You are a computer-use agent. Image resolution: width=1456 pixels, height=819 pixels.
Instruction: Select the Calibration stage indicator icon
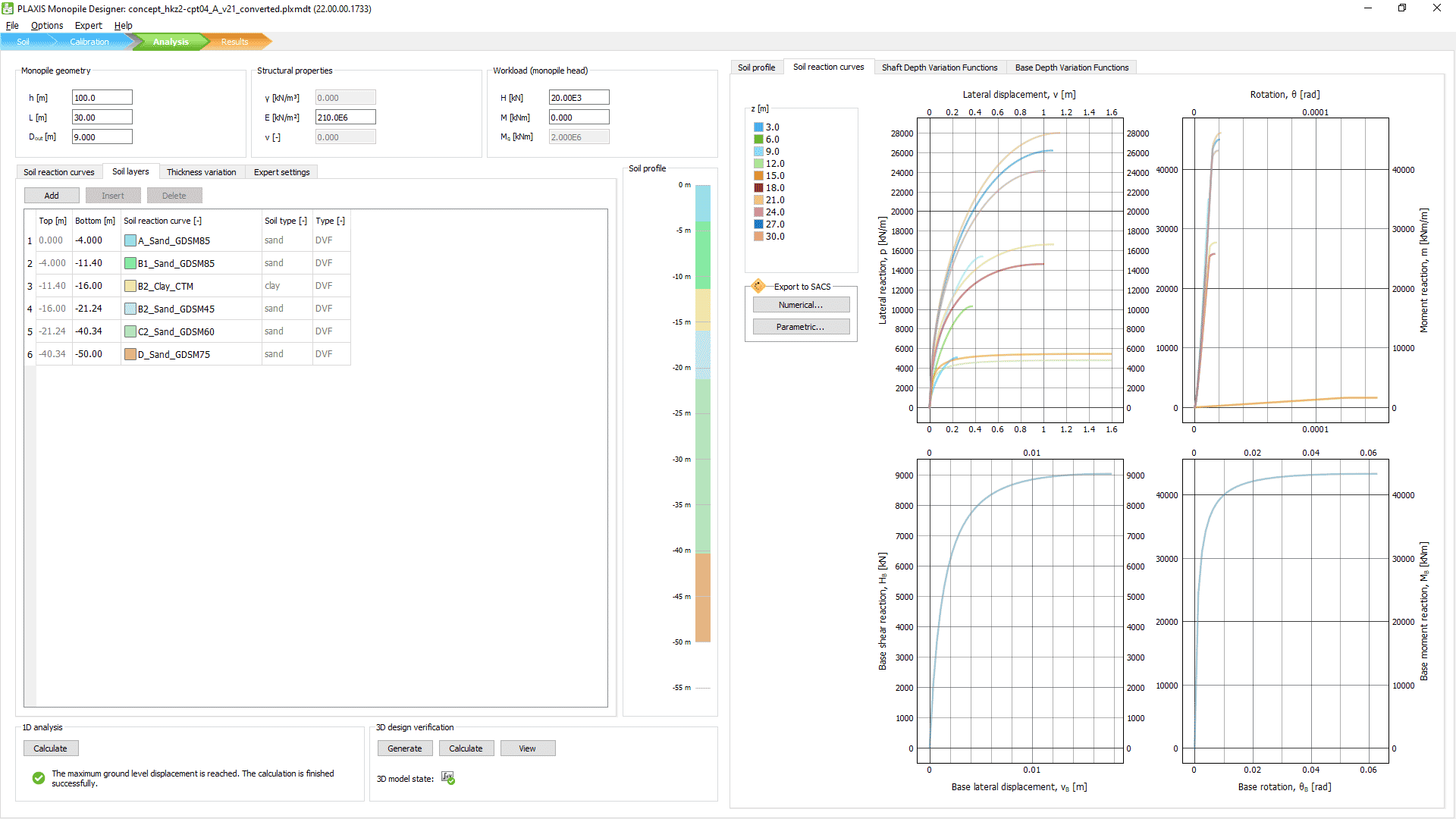[91, 41]
